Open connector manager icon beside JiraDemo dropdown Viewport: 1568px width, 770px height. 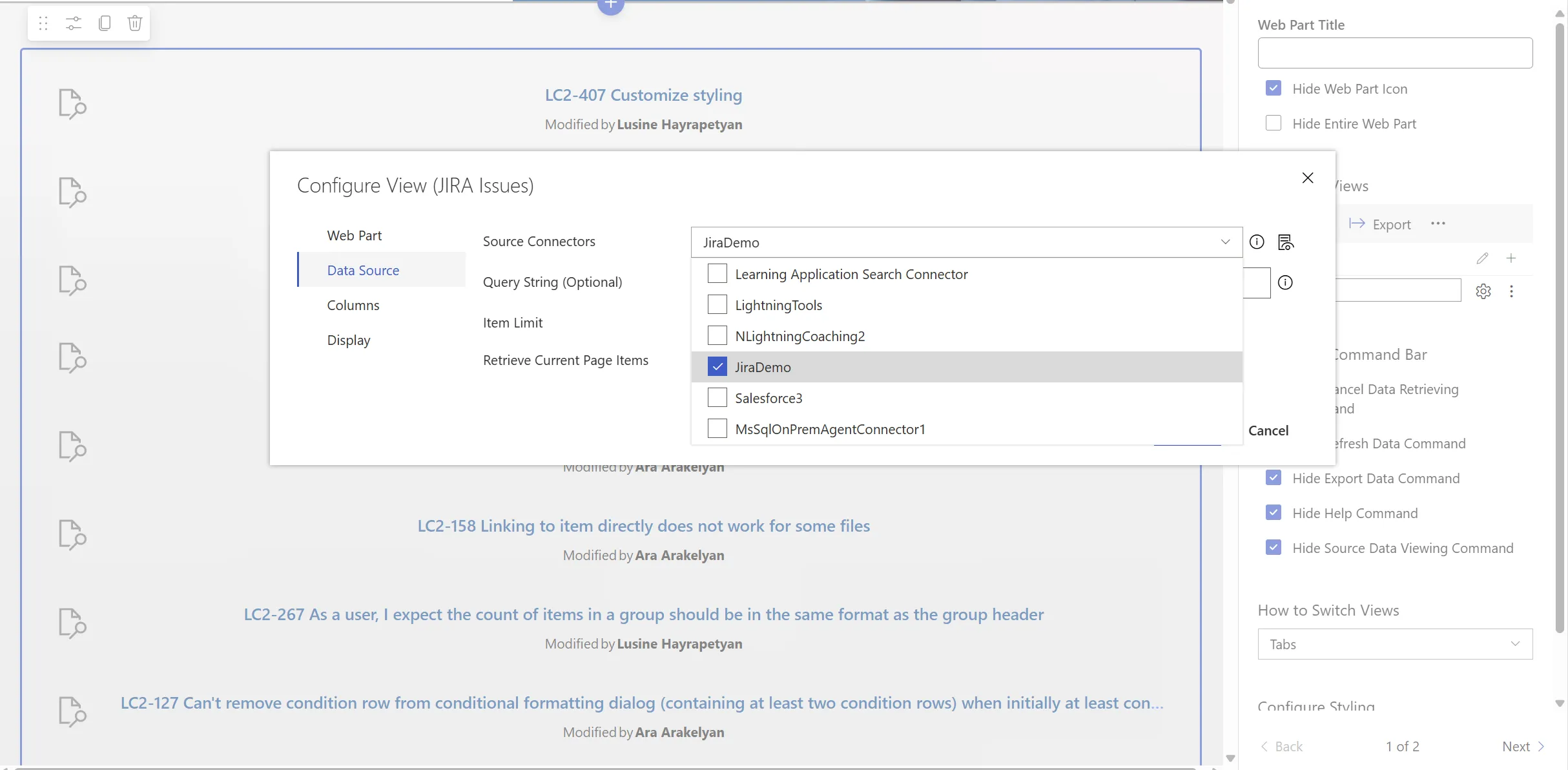click(1286, 242)
